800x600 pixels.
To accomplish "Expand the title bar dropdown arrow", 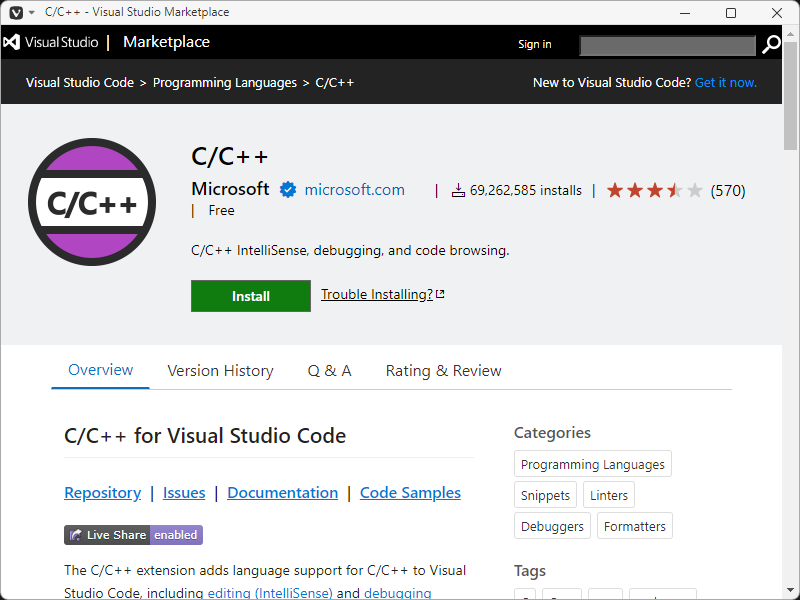I will [x=32, y=12].
